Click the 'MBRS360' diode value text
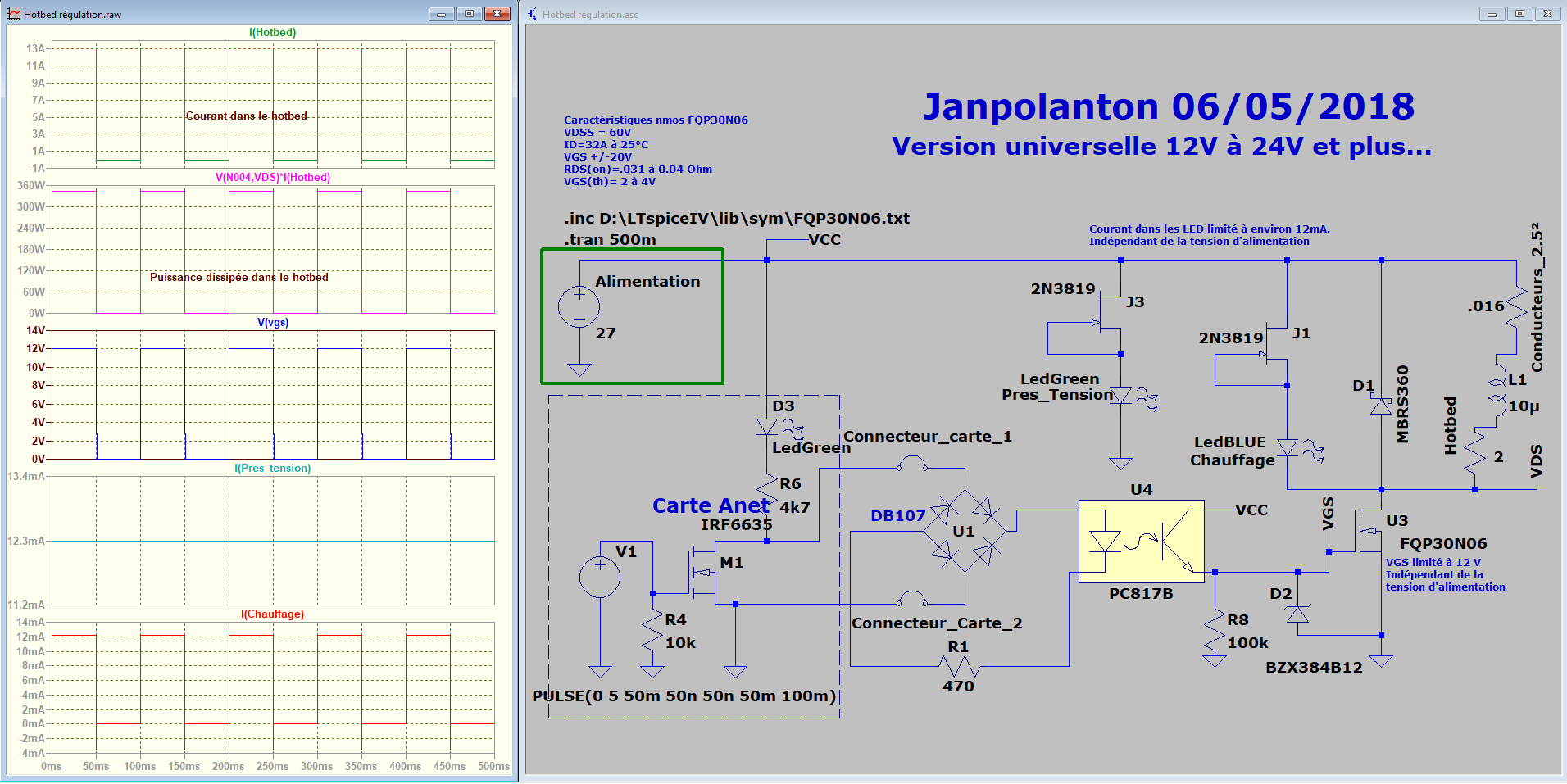Viewport: 1567px width, 784px height. 1402,404
